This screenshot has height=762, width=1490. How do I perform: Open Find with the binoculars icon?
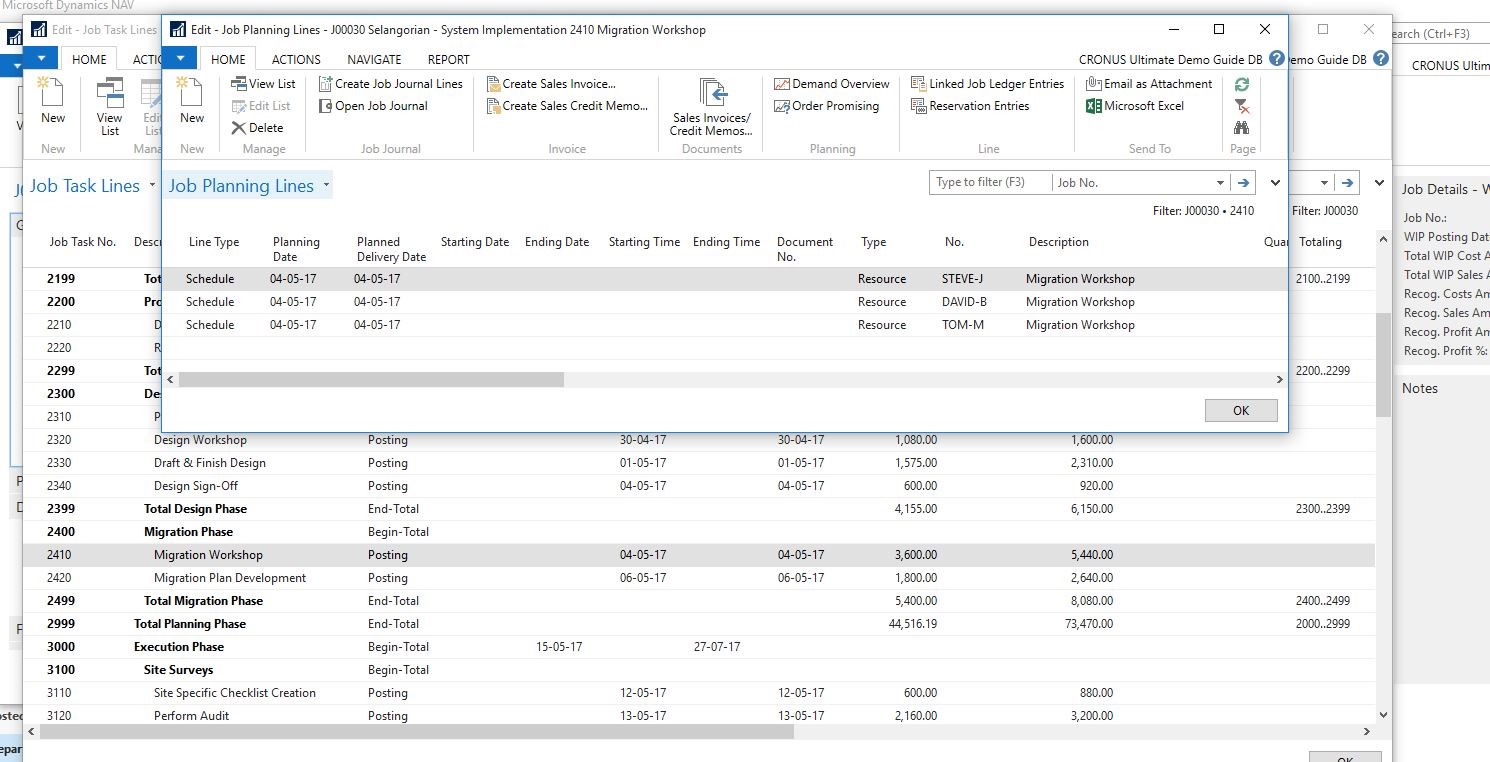1240,128
